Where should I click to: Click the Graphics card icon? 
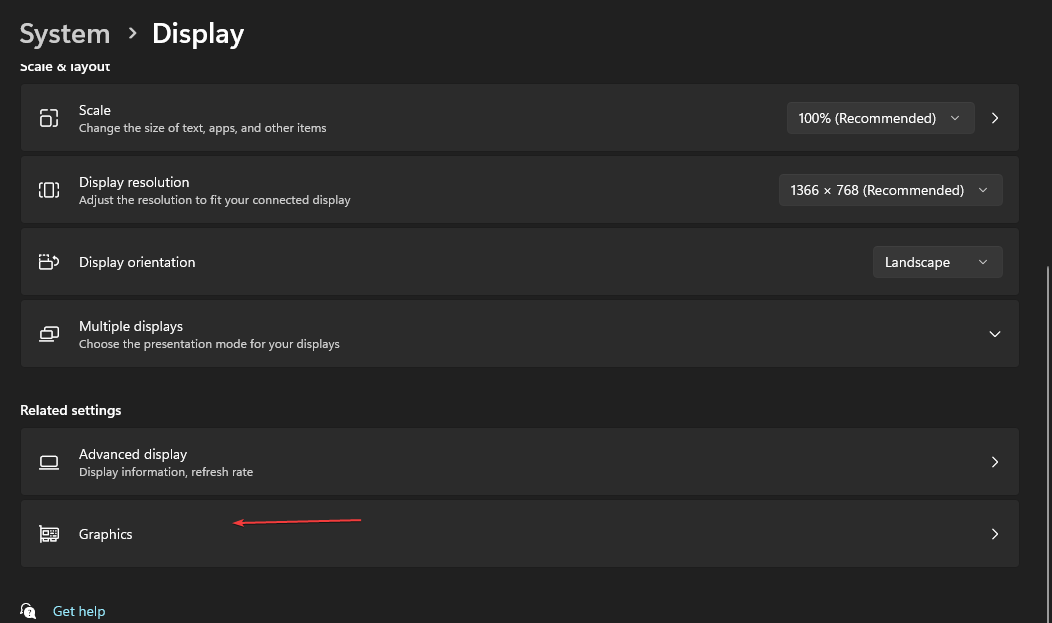point(49,533)
